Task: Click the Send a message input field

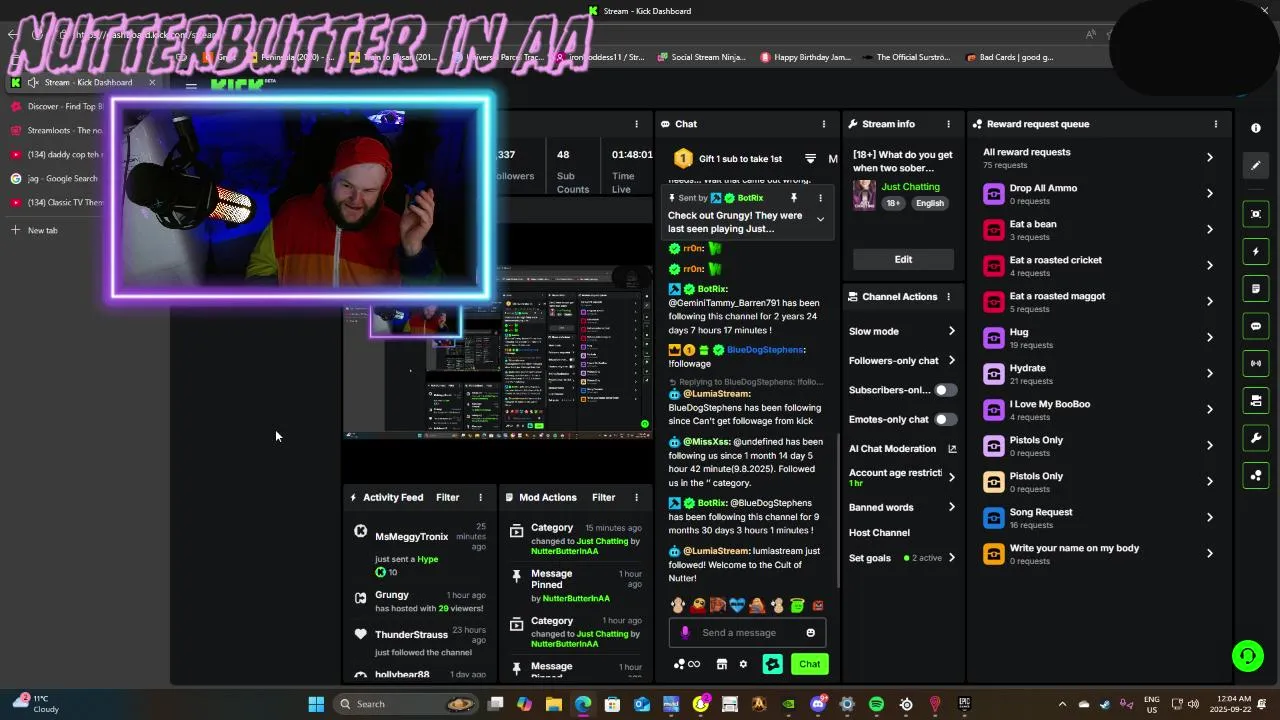Action: tap(747, 632)
